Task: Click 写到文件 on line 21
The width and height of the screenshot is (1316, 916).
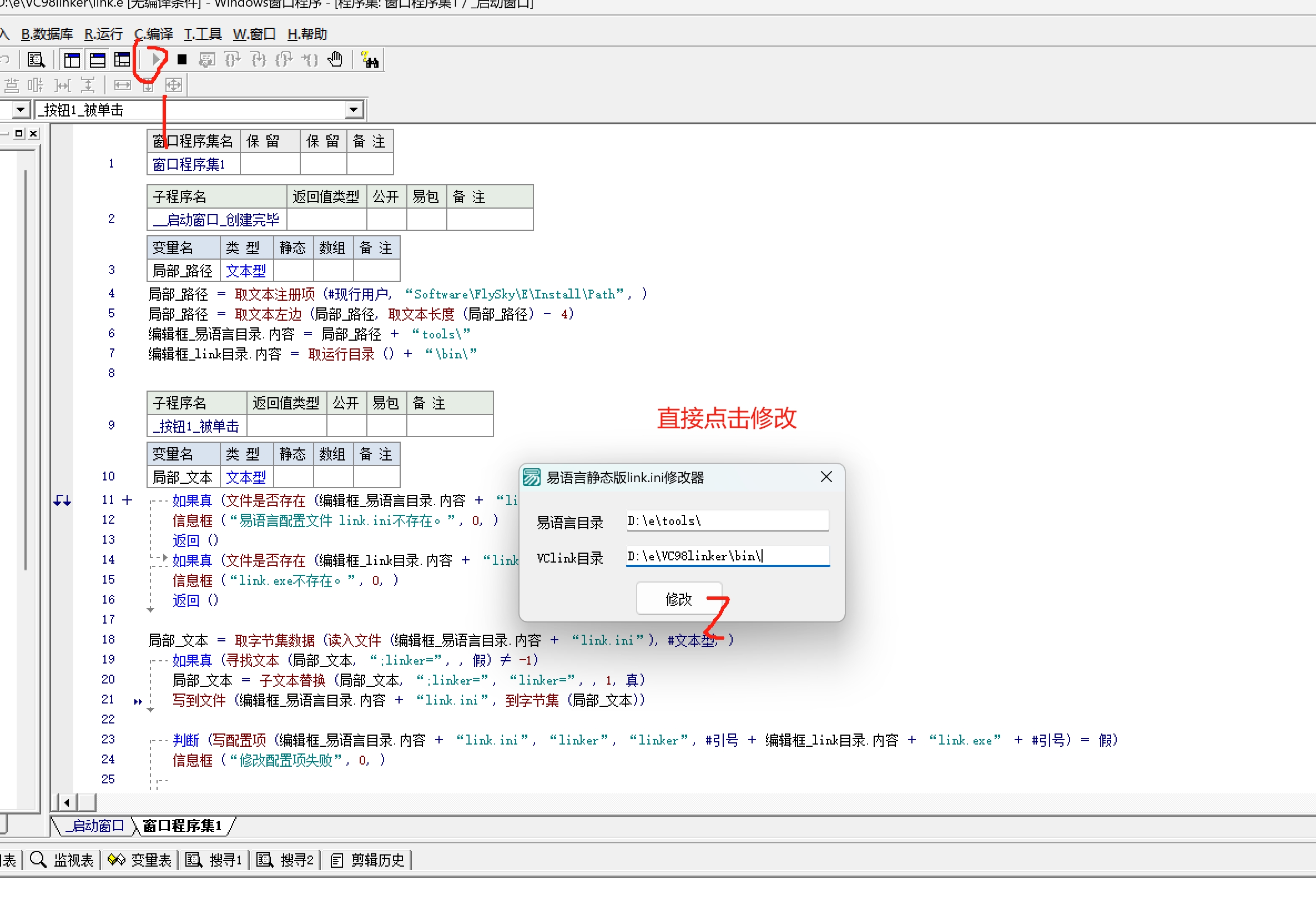Action: 199,701
